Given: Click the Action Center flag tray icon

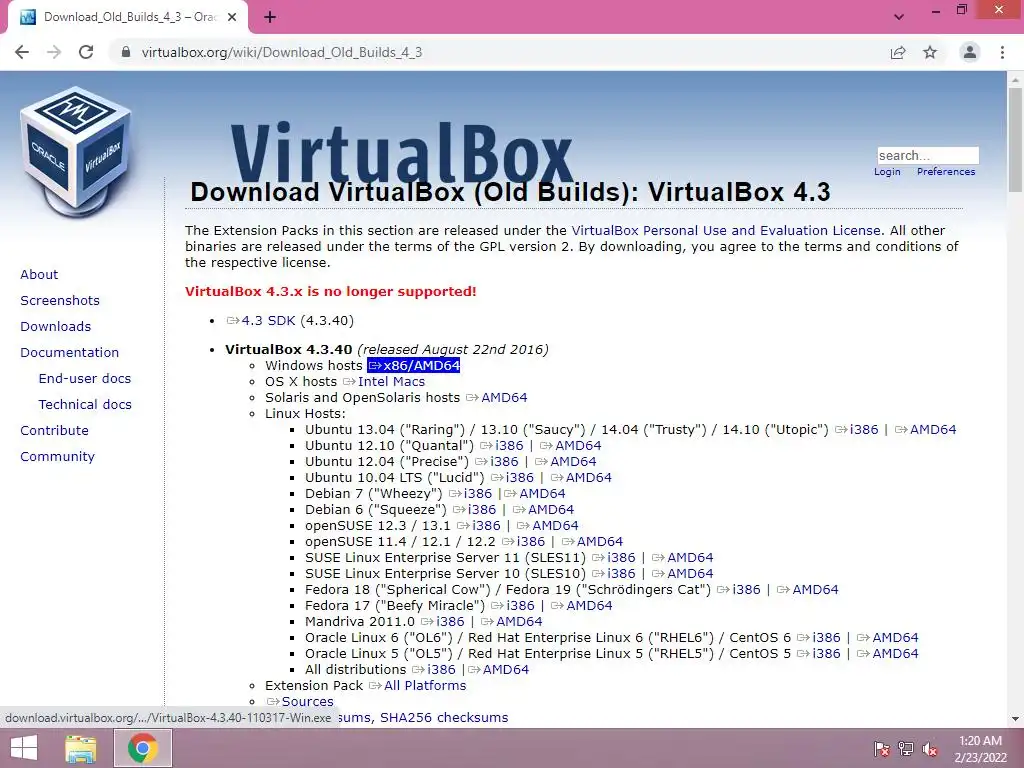Looking at the screenshot, I should (x=881, y=749).
